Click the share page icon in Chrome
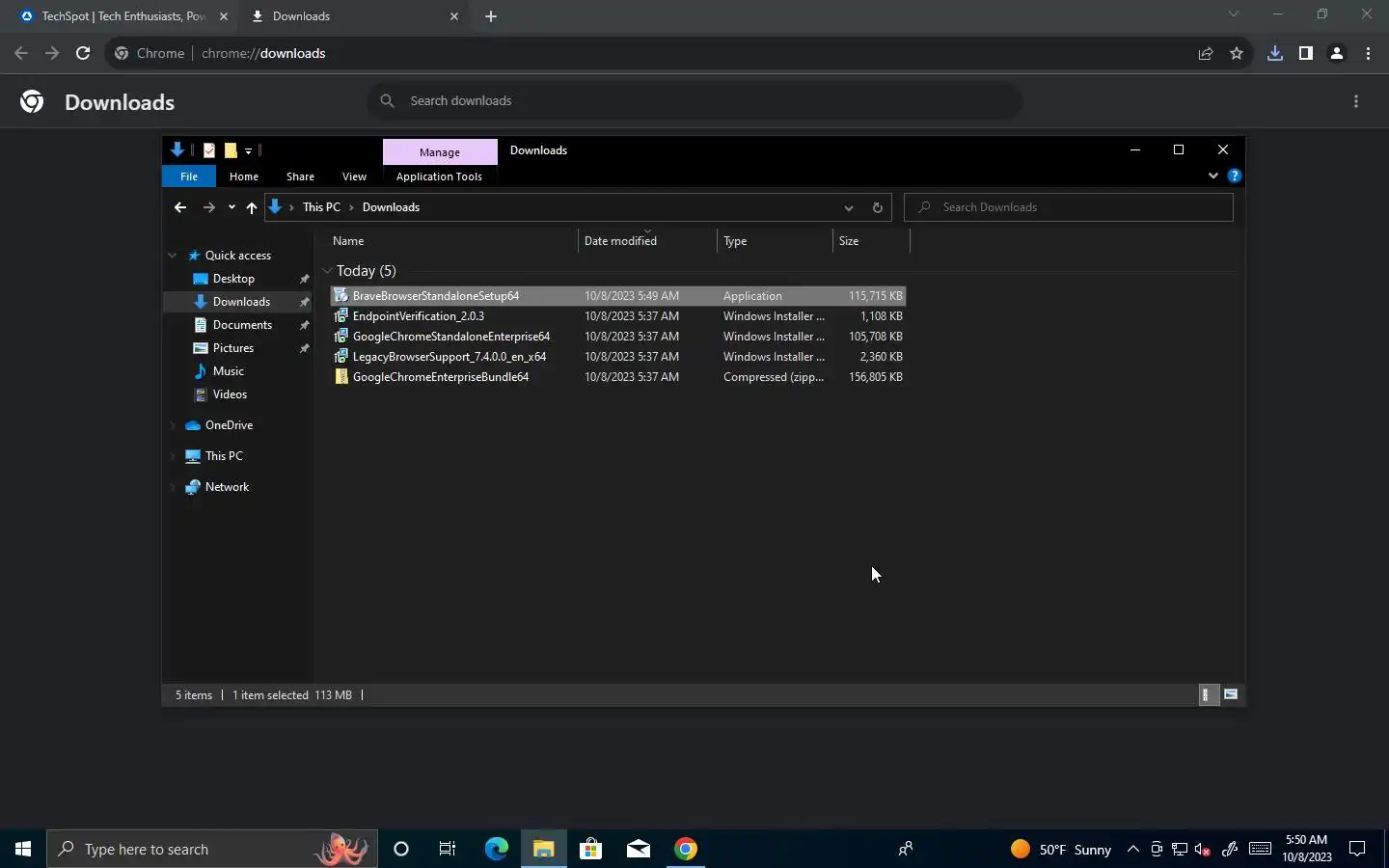Image resolution: width=1389 pixels, height=868 pixels. click(x=1206, y=53)
